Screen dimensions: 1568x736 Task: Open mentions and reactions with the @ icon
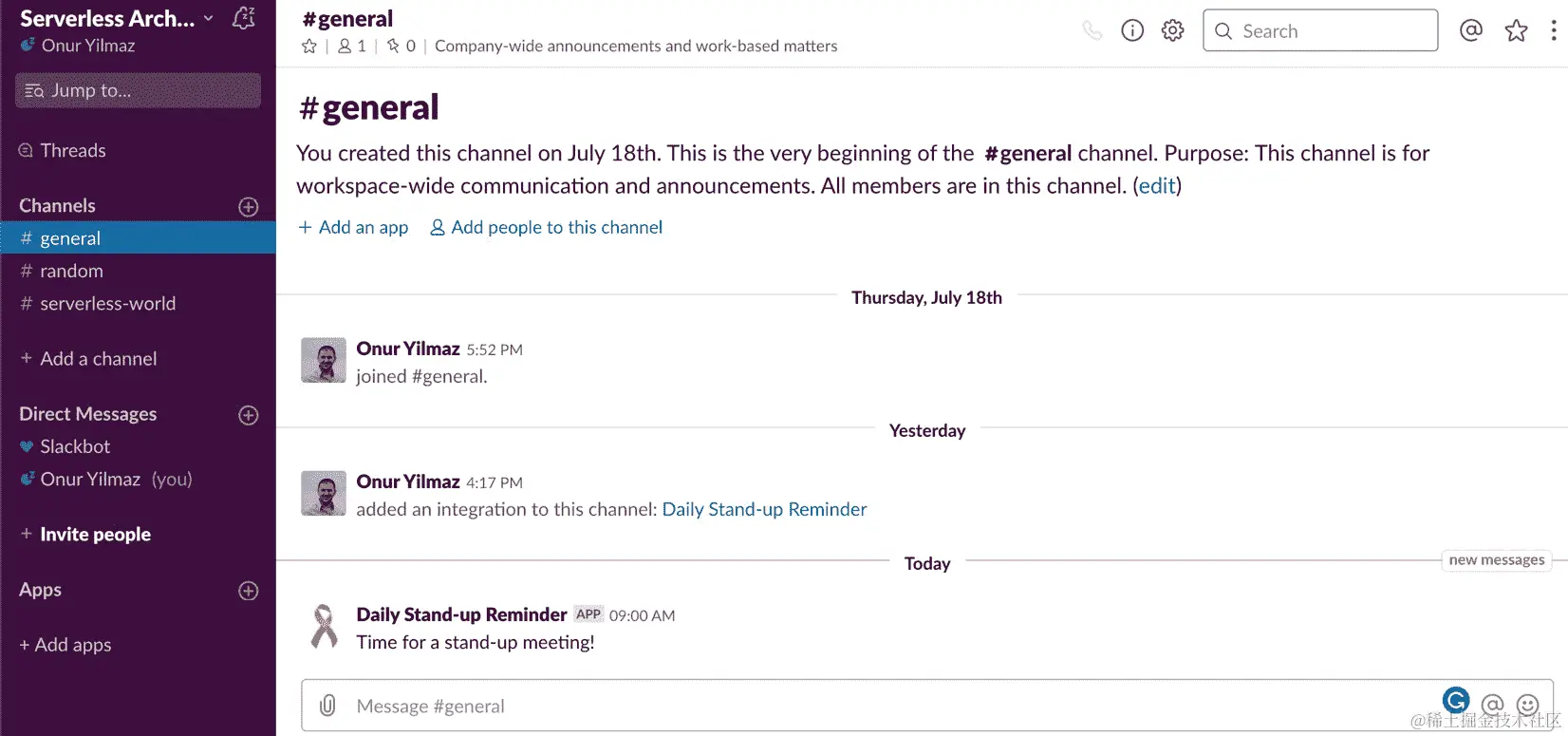coord(1470,29)
